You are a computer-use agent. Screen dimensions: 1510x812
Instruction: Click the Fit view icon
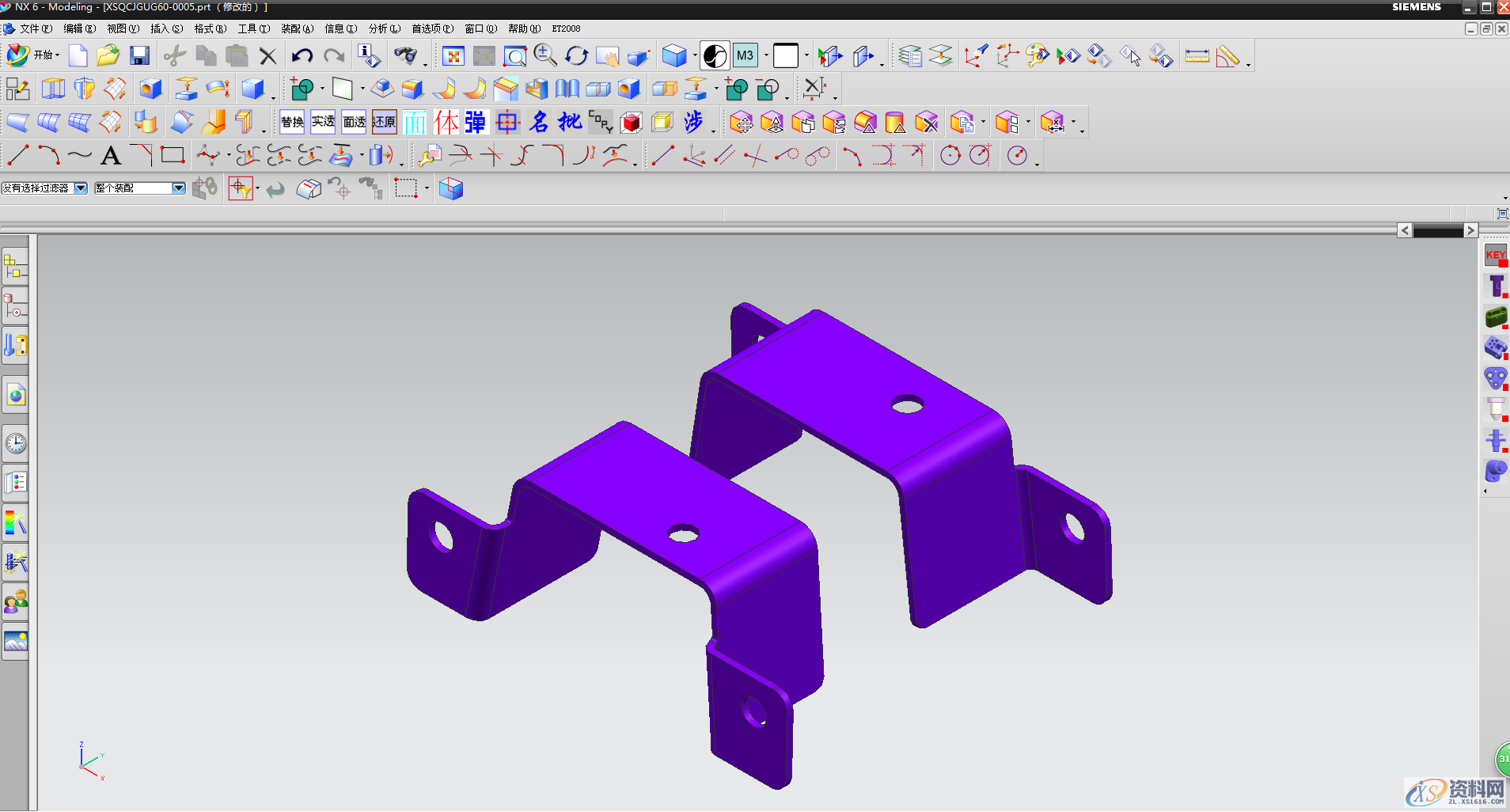(453, 56)
